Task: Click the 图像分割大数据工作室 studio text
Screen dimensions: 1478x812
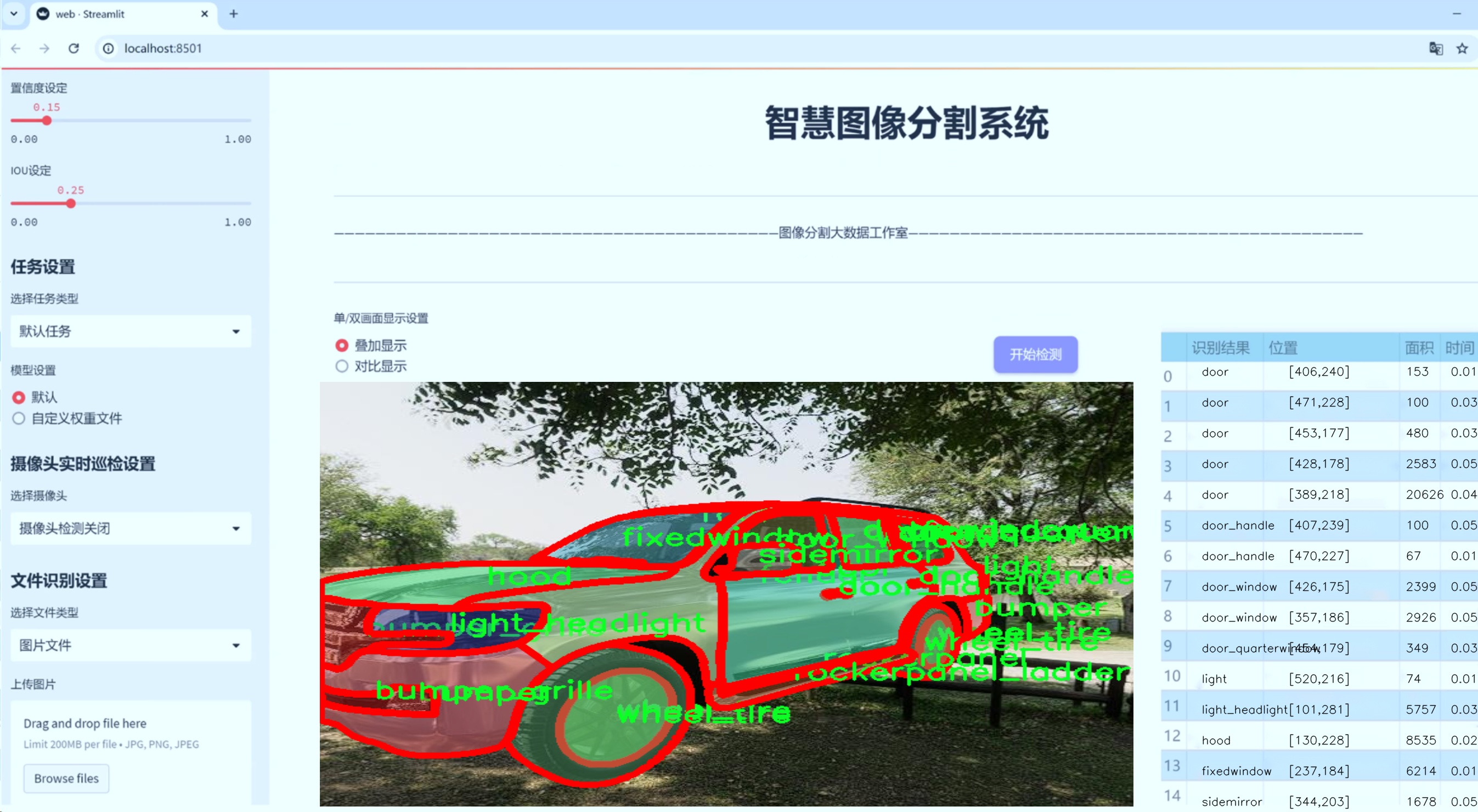Action: tap(843, 233)
